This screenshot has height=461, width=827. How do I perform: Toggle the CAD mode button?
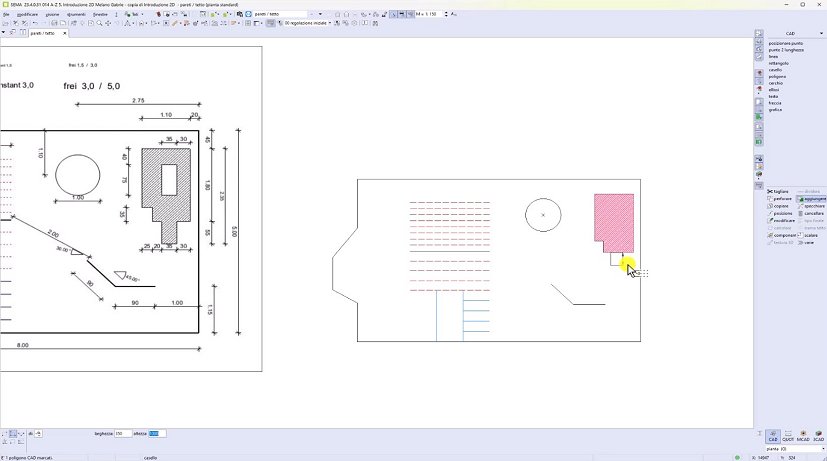(773, 436)
